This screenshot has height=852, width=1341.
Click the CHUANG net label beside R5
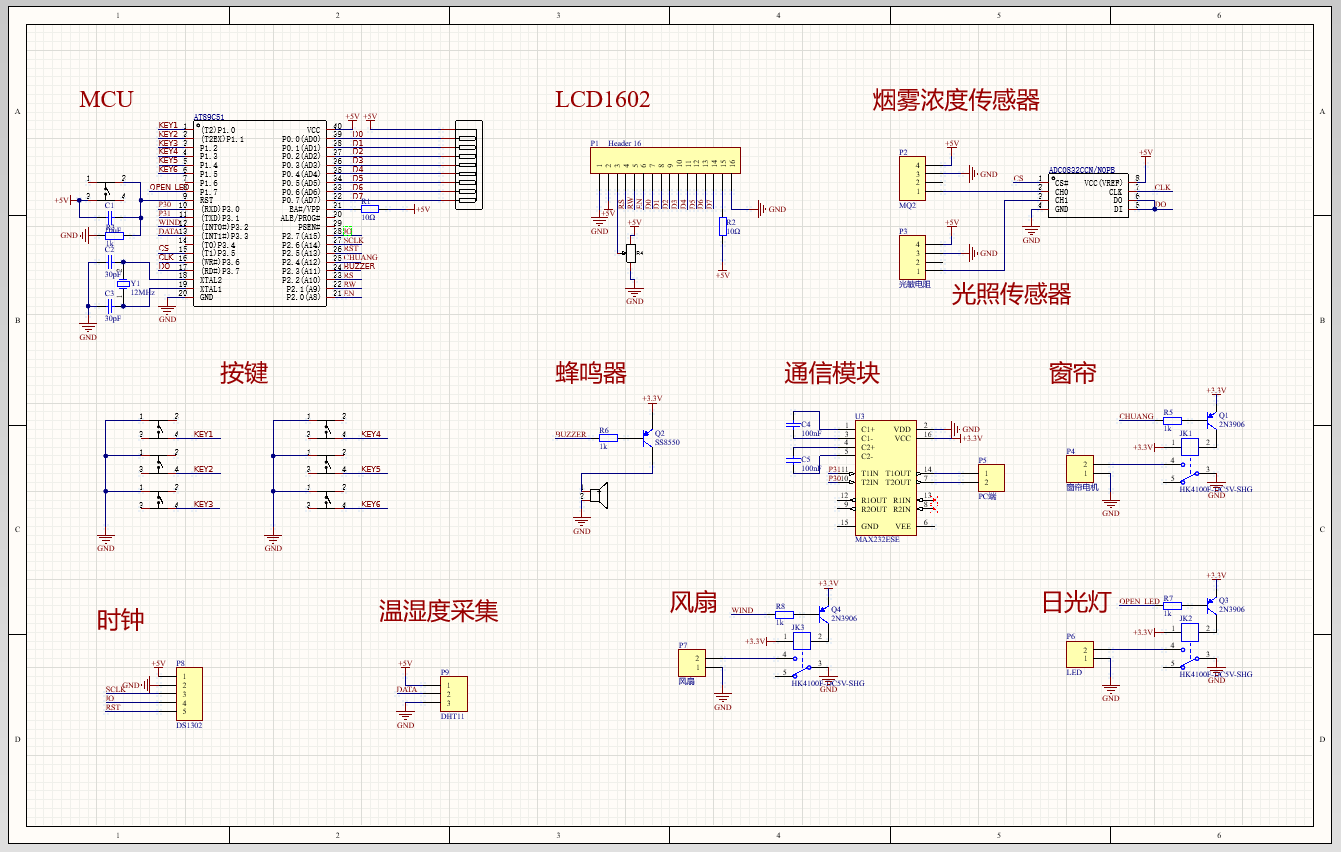pyautogui.click(x=1136, y=416)
